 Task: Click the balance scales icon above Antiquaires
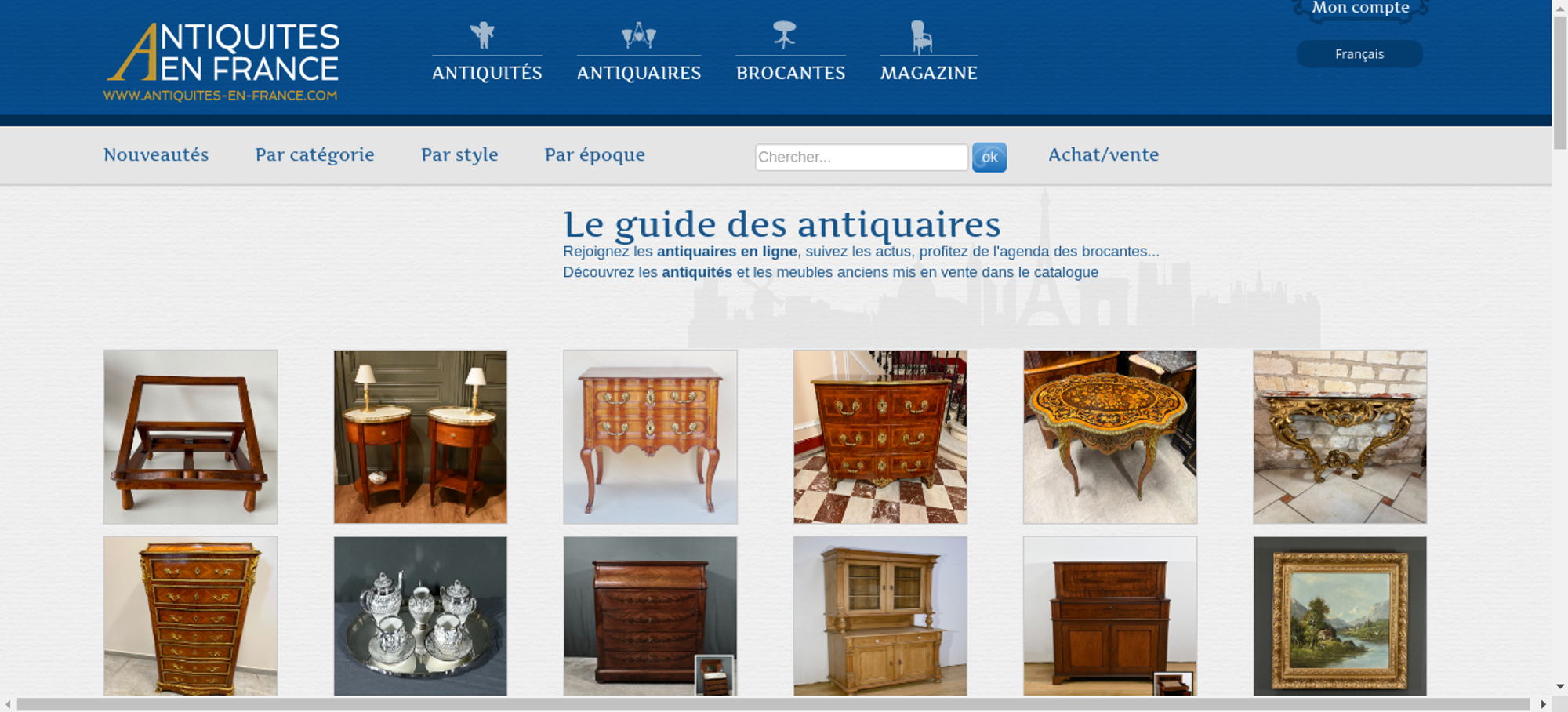coord(638,35)
